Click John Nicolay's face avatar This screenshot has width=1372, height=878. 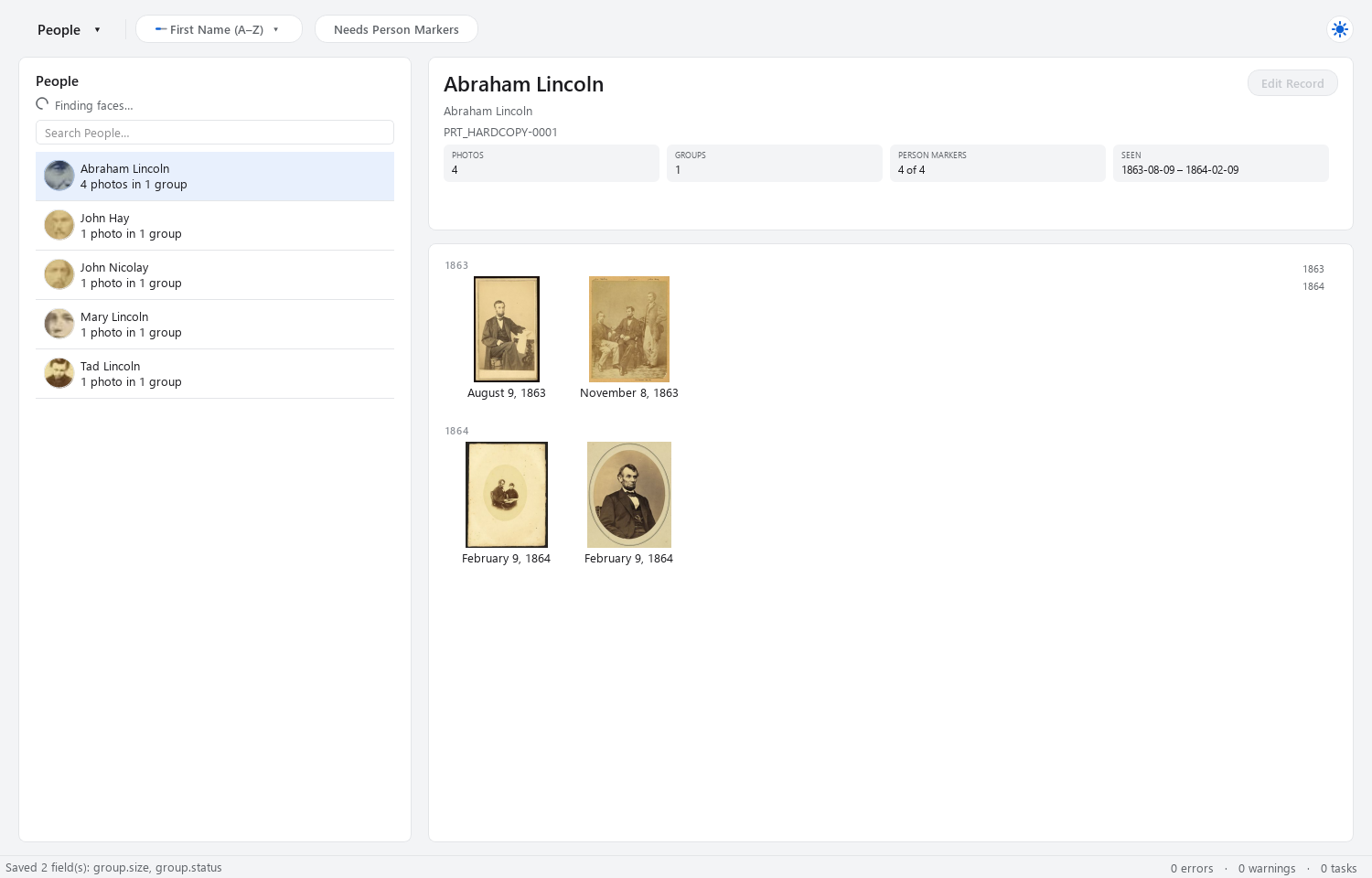tap(59, 274)
